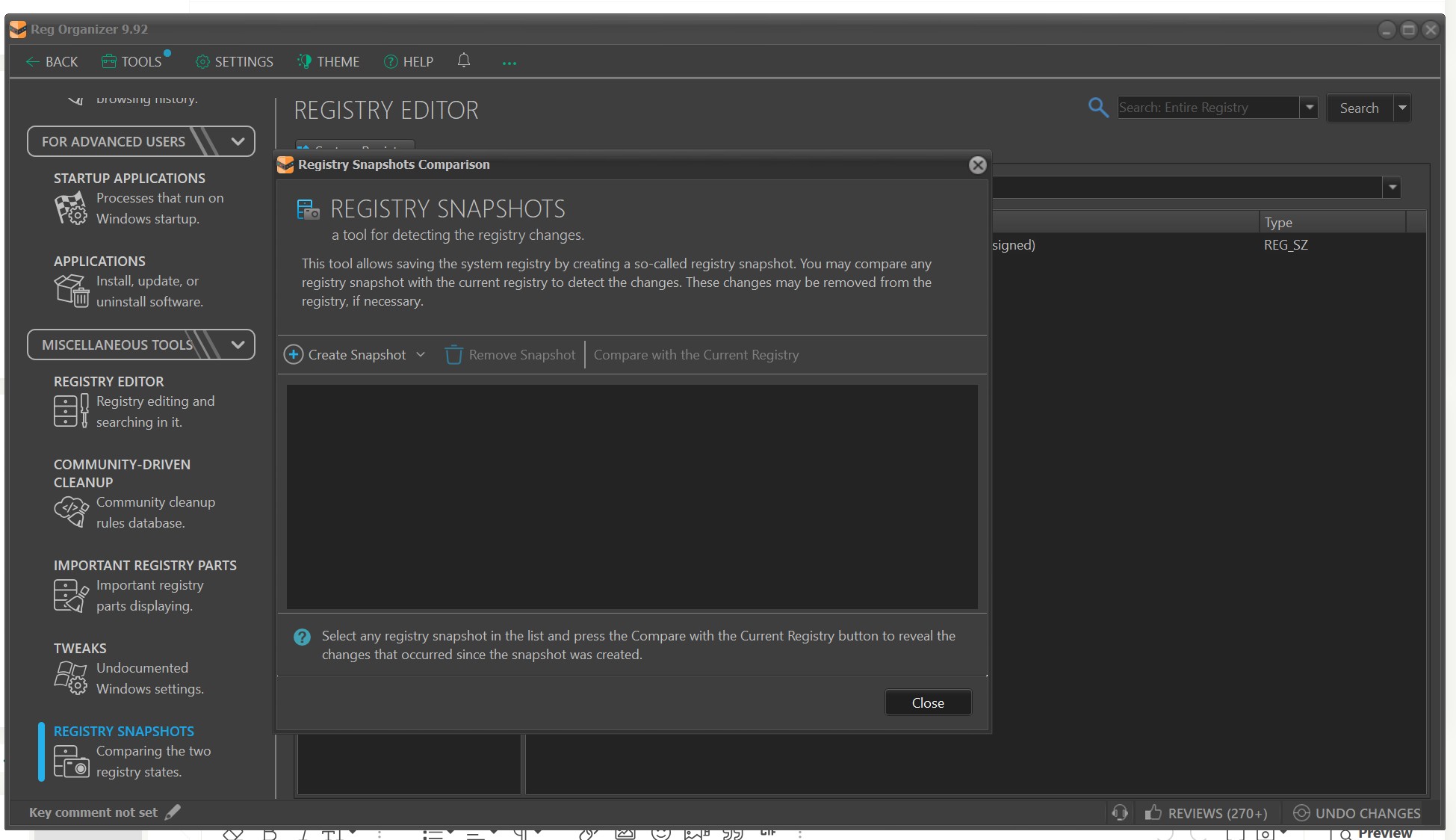The image size is (1456, 840).
Task: Expand the Create Snapshot dropdown arrow
Action: (421, 355)
